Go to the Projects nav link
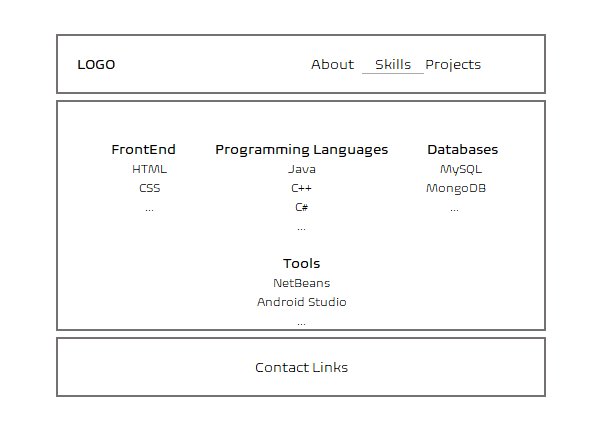 pos(453,65)
